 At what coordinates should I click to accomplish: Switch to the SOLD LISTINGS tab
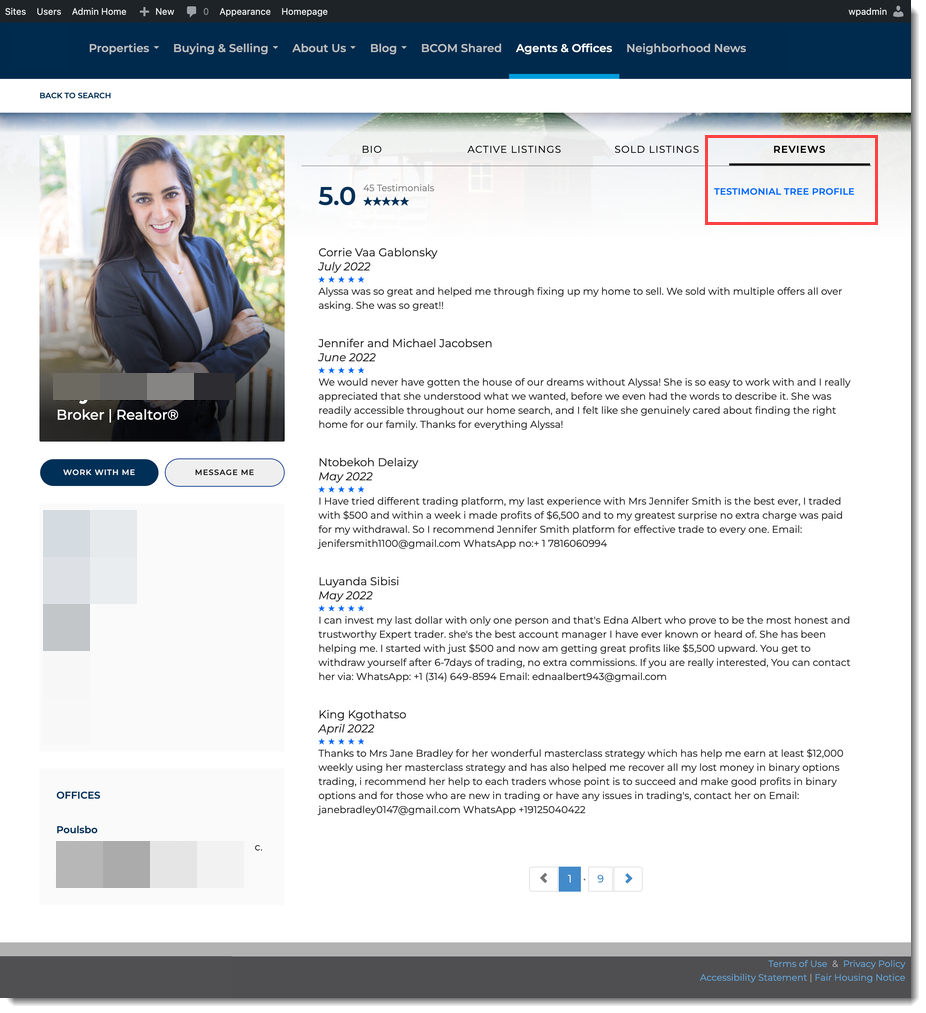point(656,149)
